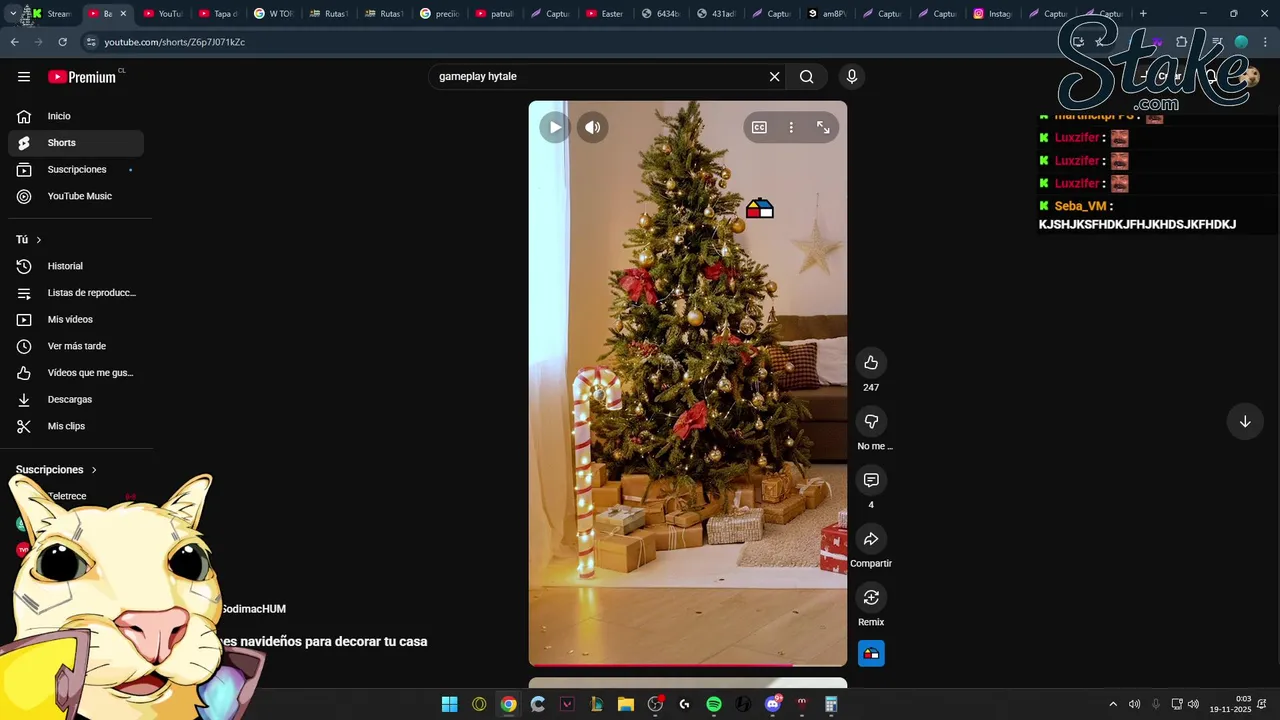Open the Sodimac logo overlay on the video

point(760,208)
